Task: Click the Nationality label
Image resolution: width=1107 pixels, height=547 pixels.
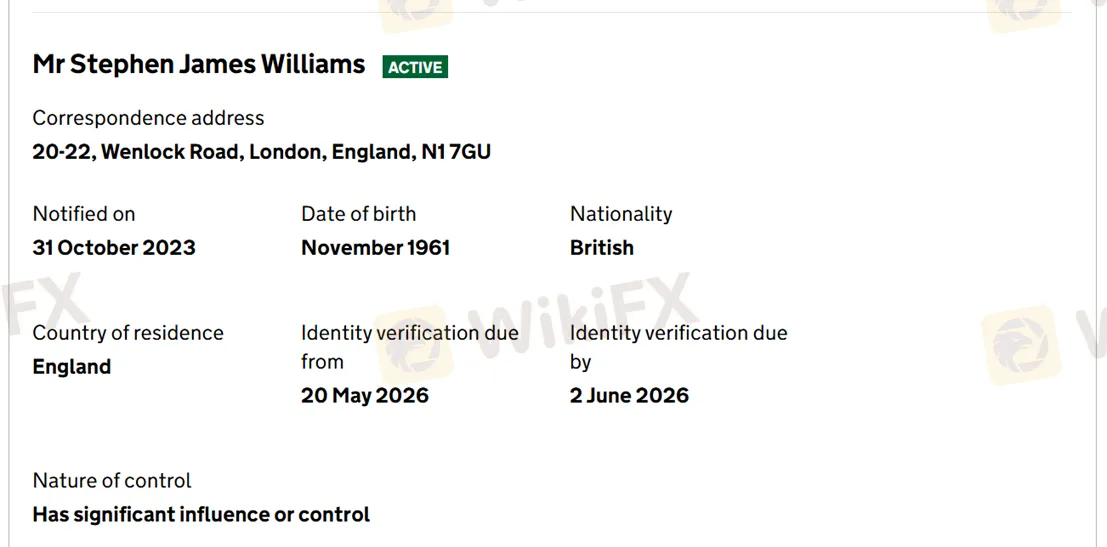Action: pyautogui.click(x=621, y=214)
